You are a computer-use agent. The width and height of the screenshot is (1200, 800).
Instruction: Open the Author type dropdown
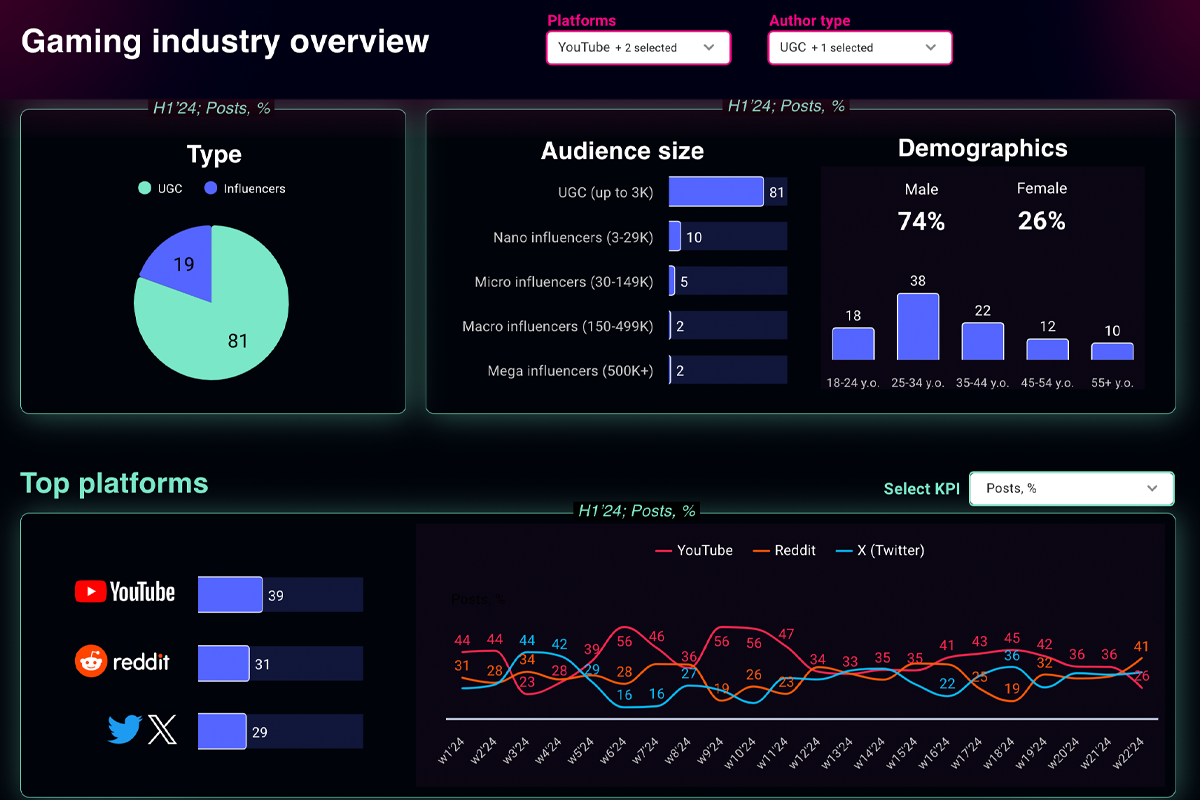860,47
